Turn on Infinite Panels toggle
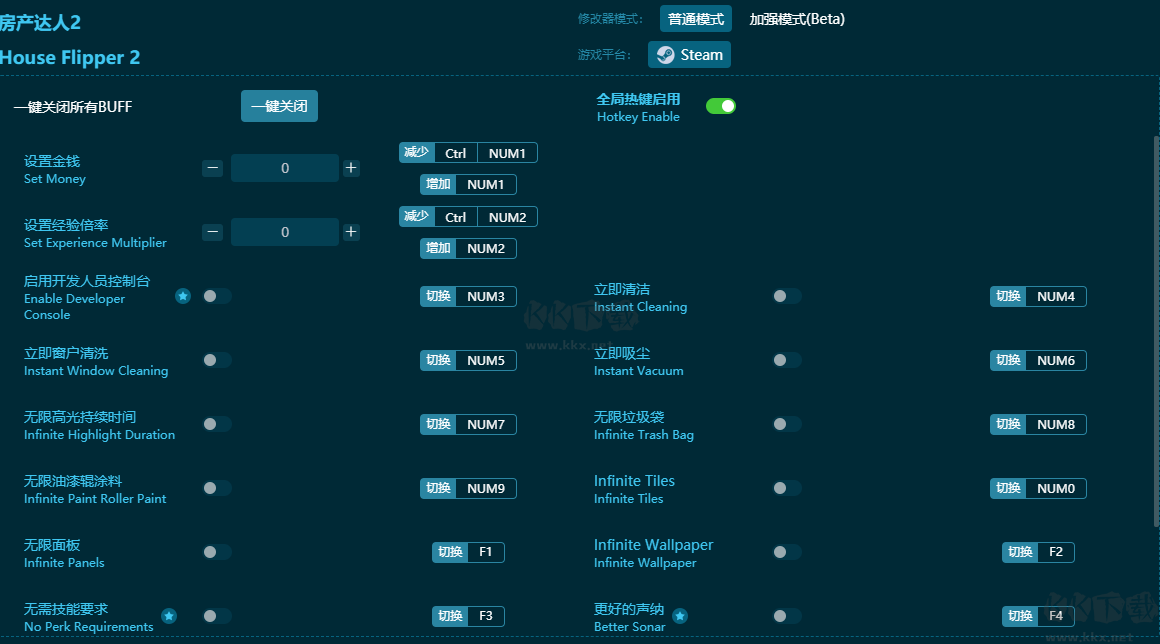The image size is (1160, 644). [217, 552]
